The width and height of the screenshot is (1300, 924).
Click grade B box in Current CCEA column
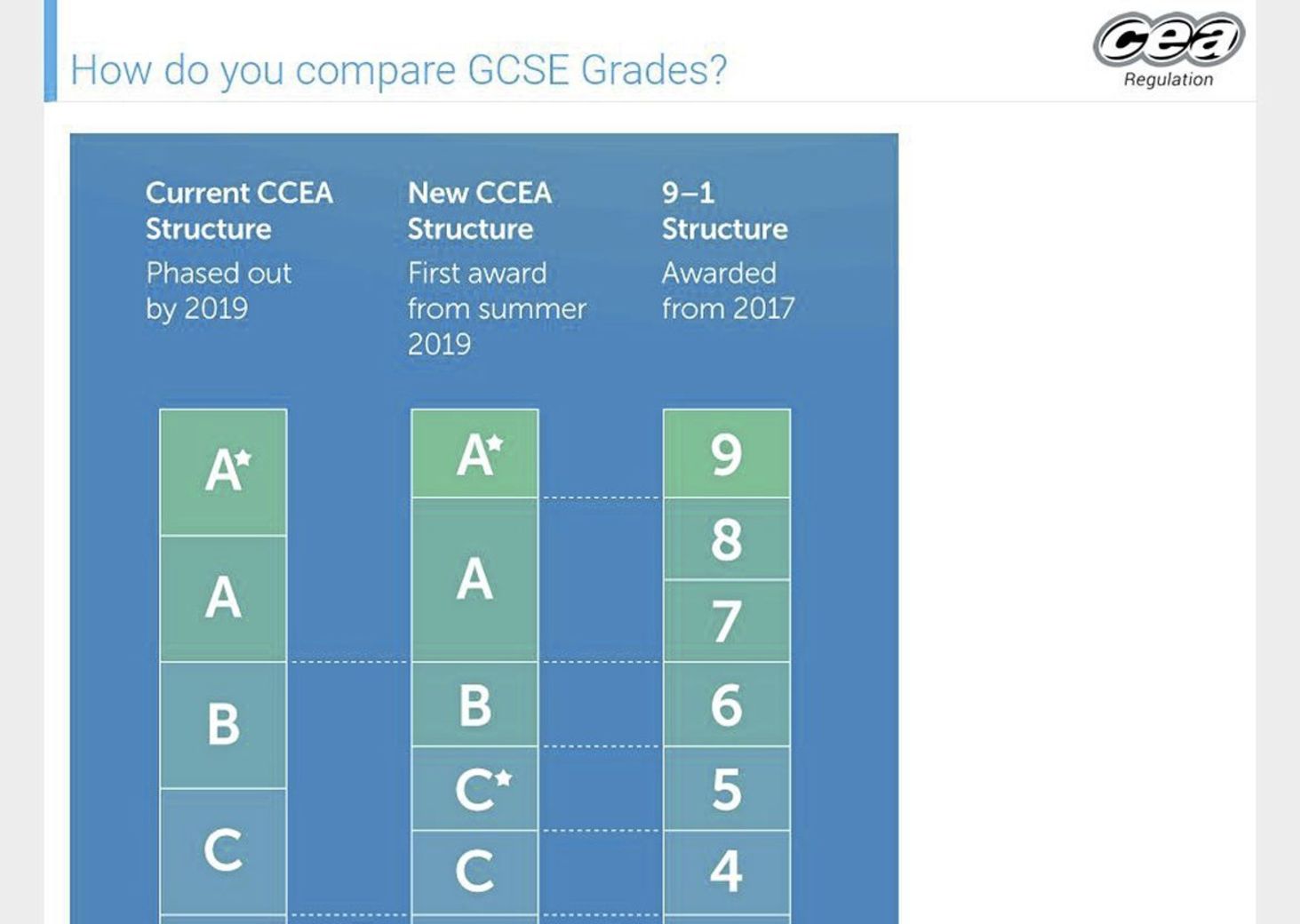tap(223, 724)
